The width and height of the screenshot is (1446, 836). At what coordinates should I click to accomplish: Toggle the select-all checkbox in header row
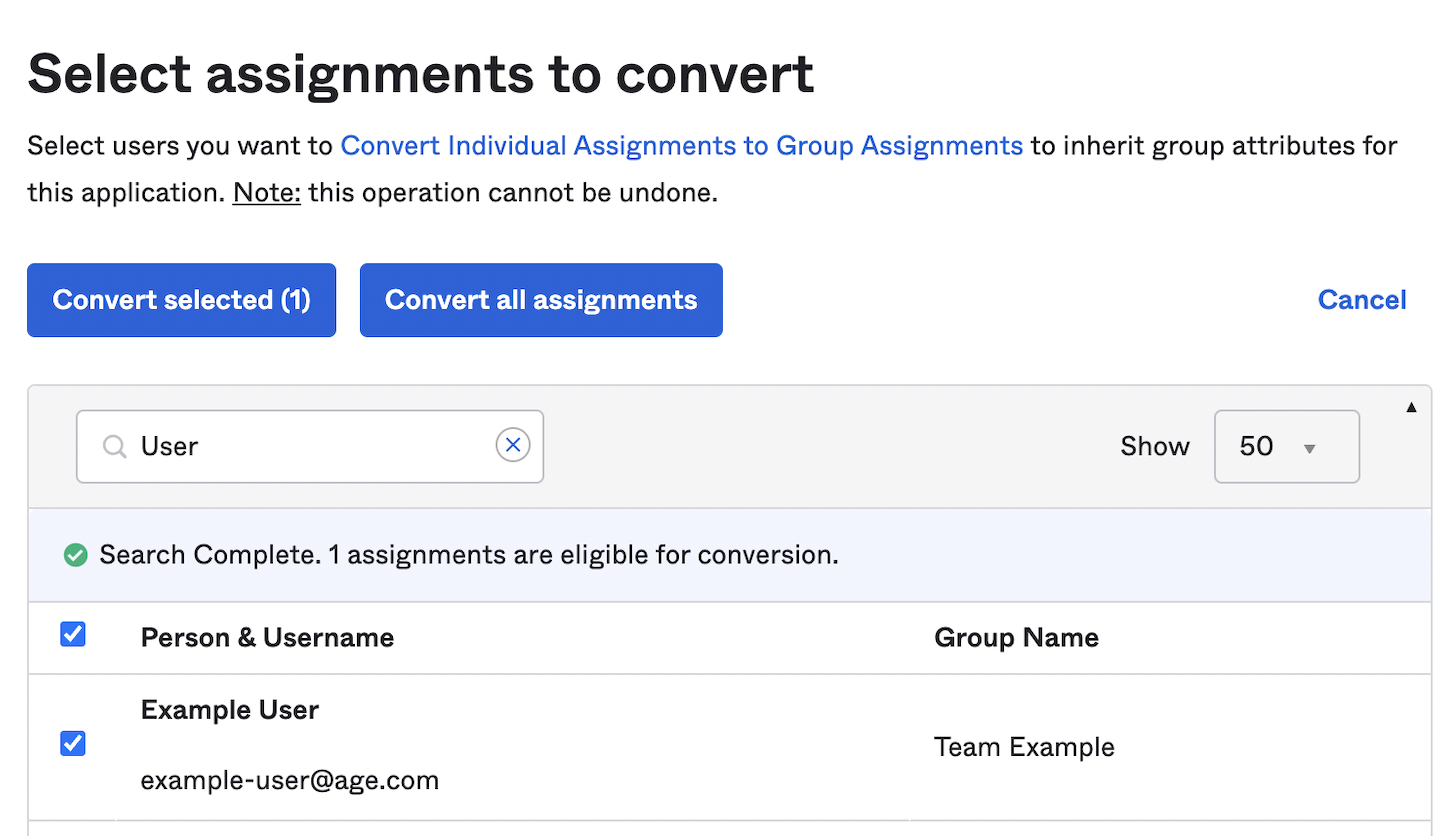pos(73,634)
